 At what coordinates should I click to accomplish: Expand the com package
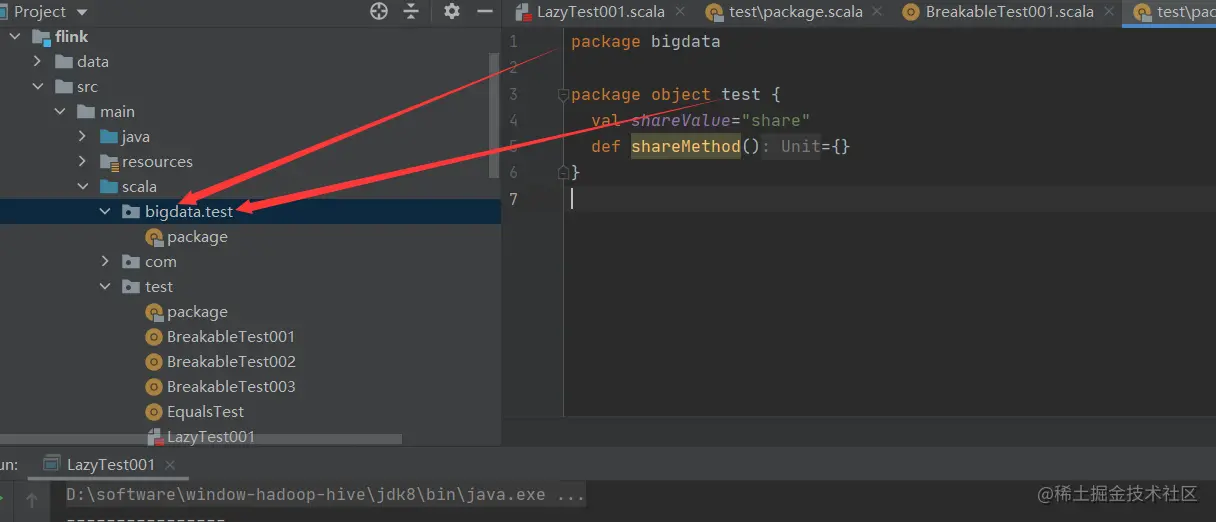(105, 261)
